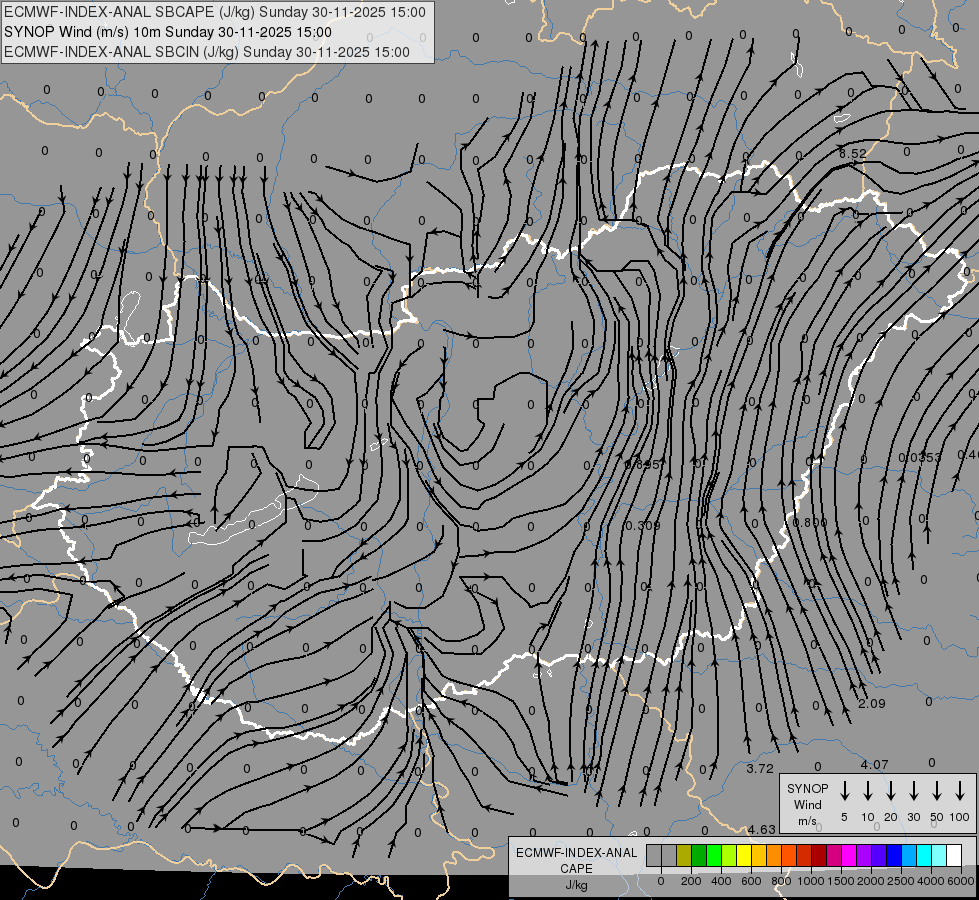Click the 'SYNOP' word in wind legend
This screenshot has height=900, width=979.
(807, 789)
